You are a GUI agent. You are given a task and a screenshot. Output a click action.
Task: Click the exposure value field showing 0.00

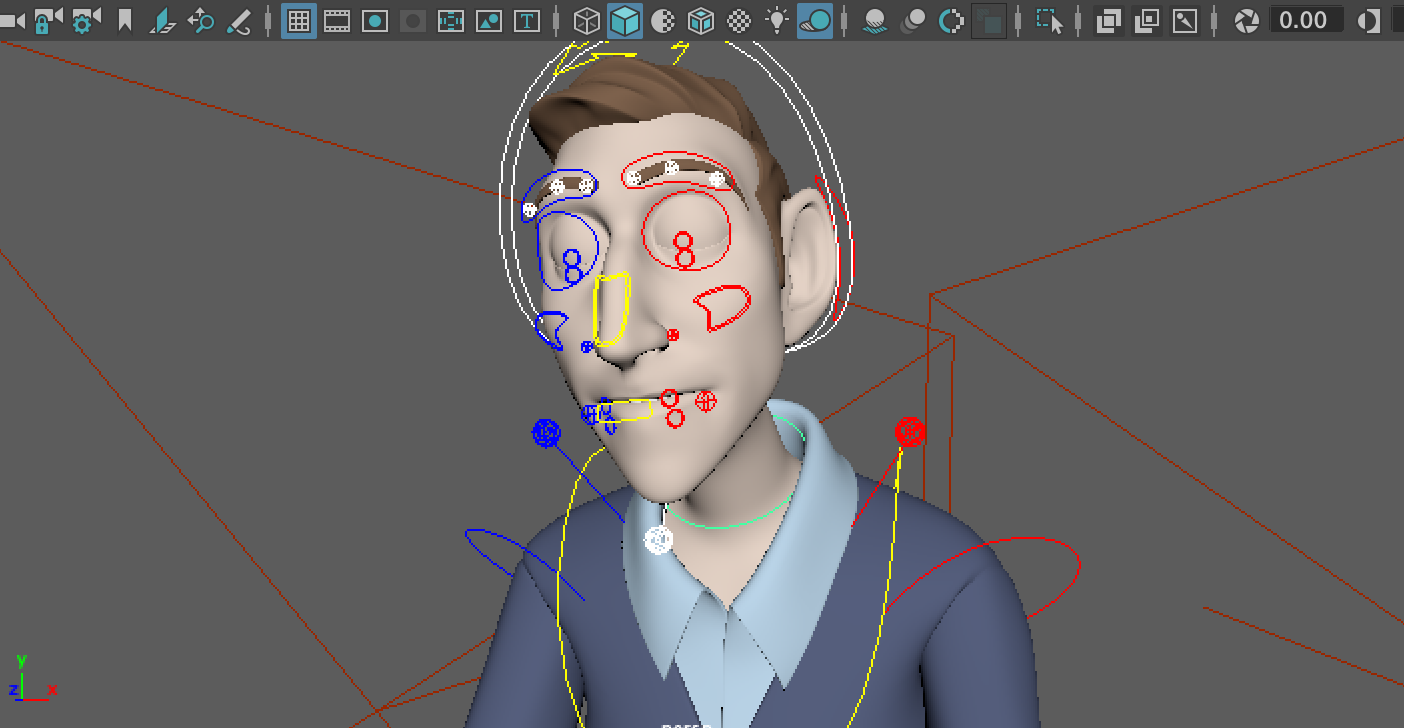click(1305, 20)
